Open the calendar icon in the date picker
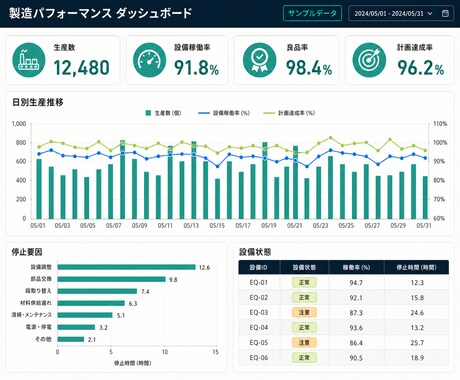The height and width of the screenshot is (380, 460). [445, 13]
